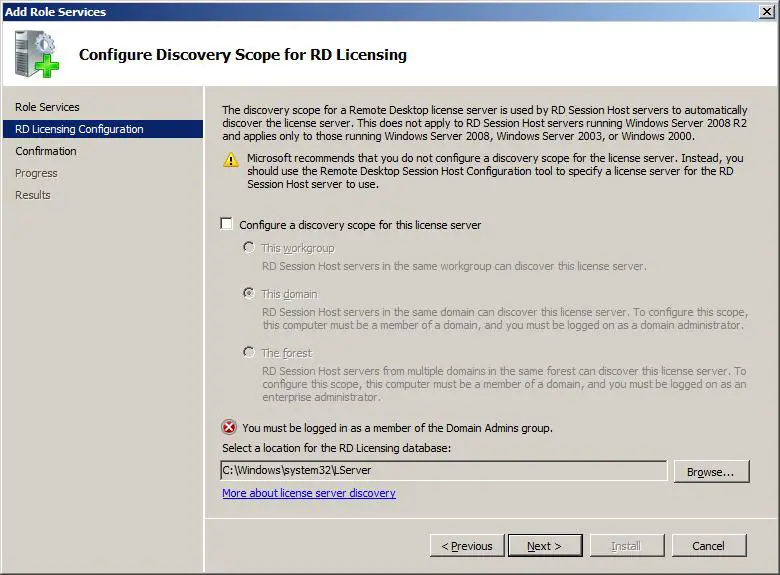Choose The forest radio option

pyautogui.click(x=249, y=352)
